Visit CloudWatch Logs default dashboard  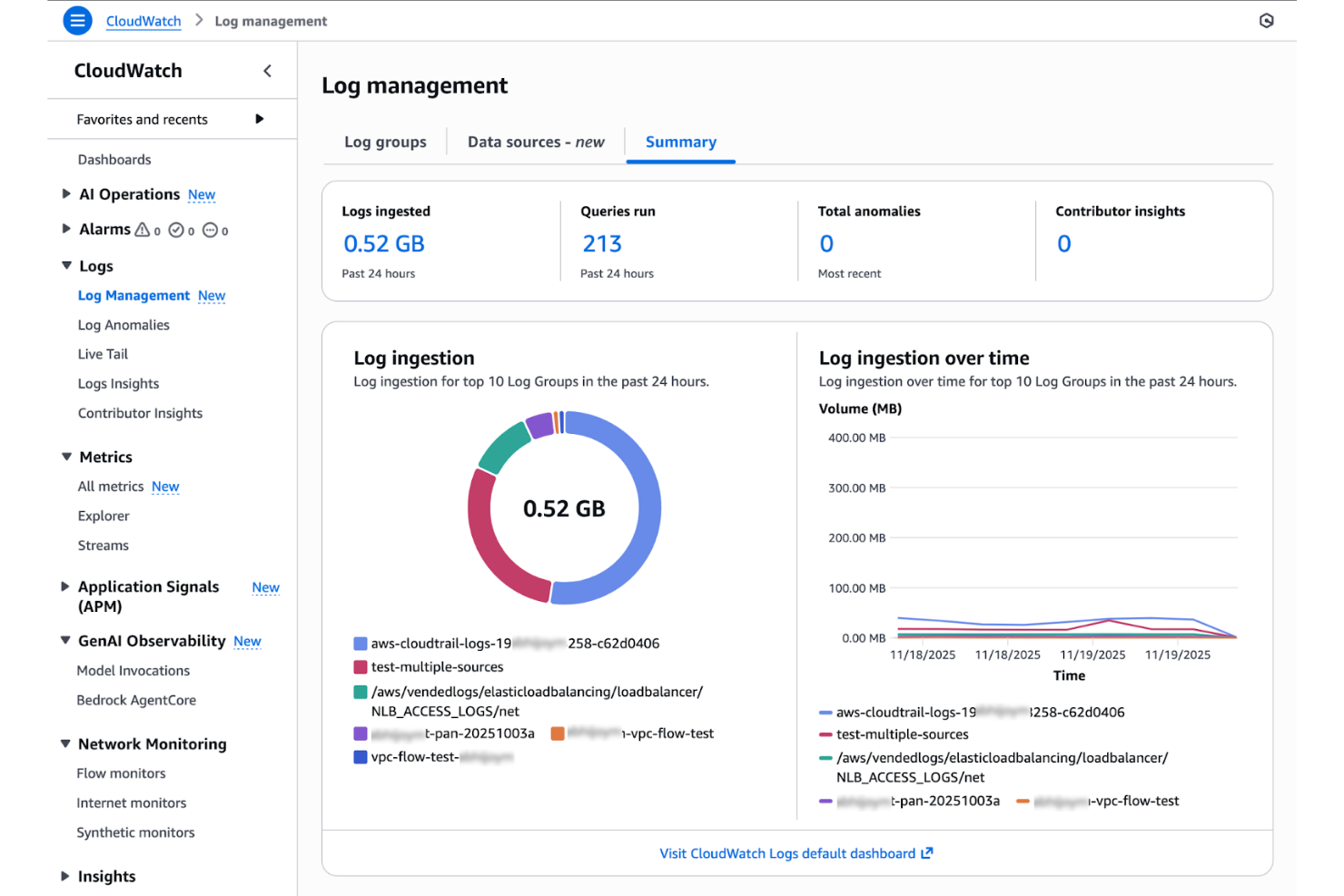787,853
